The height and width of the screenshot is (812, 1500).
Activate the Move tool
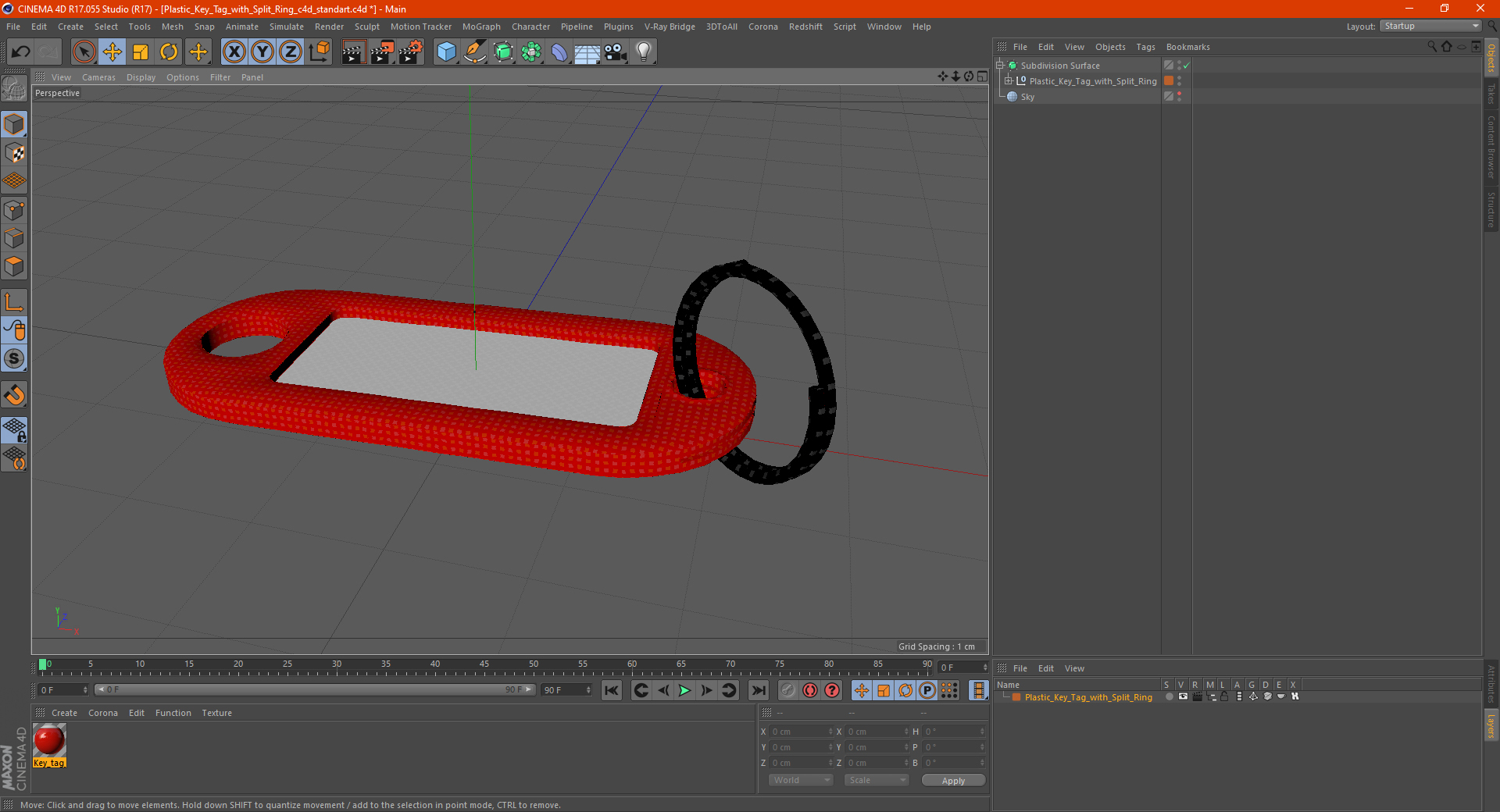point(112,52)
